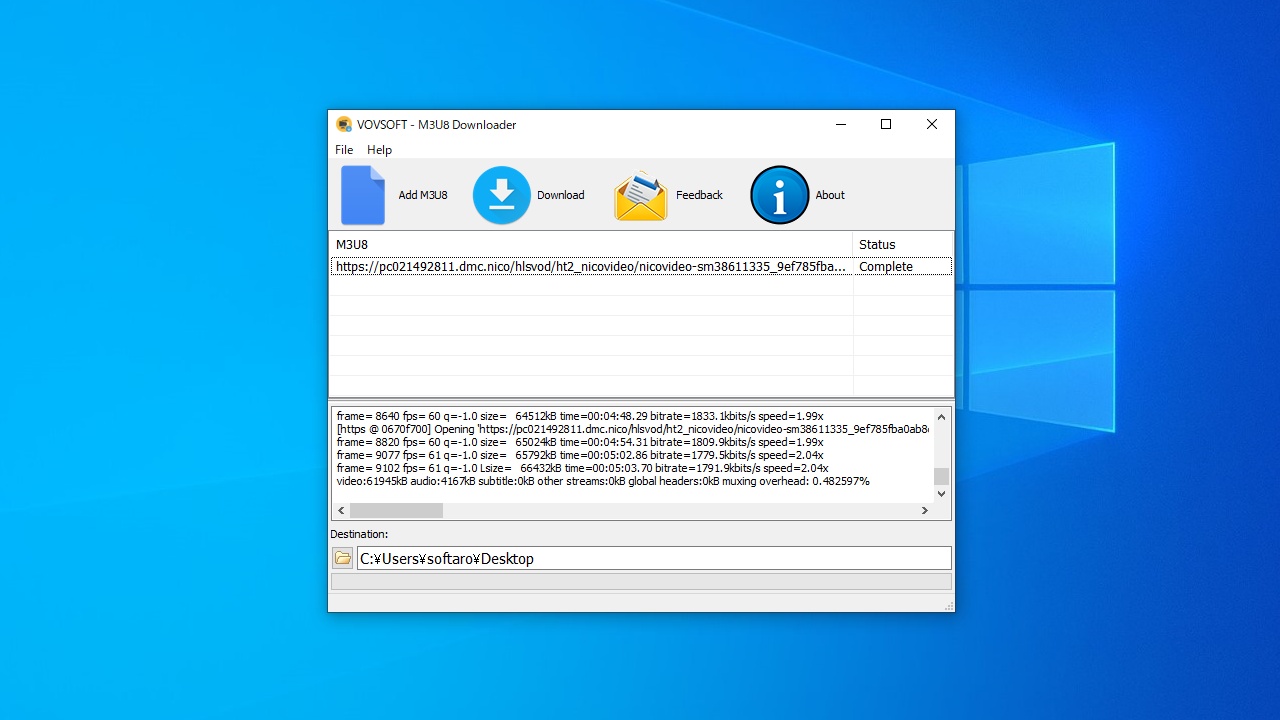Click the Feedback text label

699,195
